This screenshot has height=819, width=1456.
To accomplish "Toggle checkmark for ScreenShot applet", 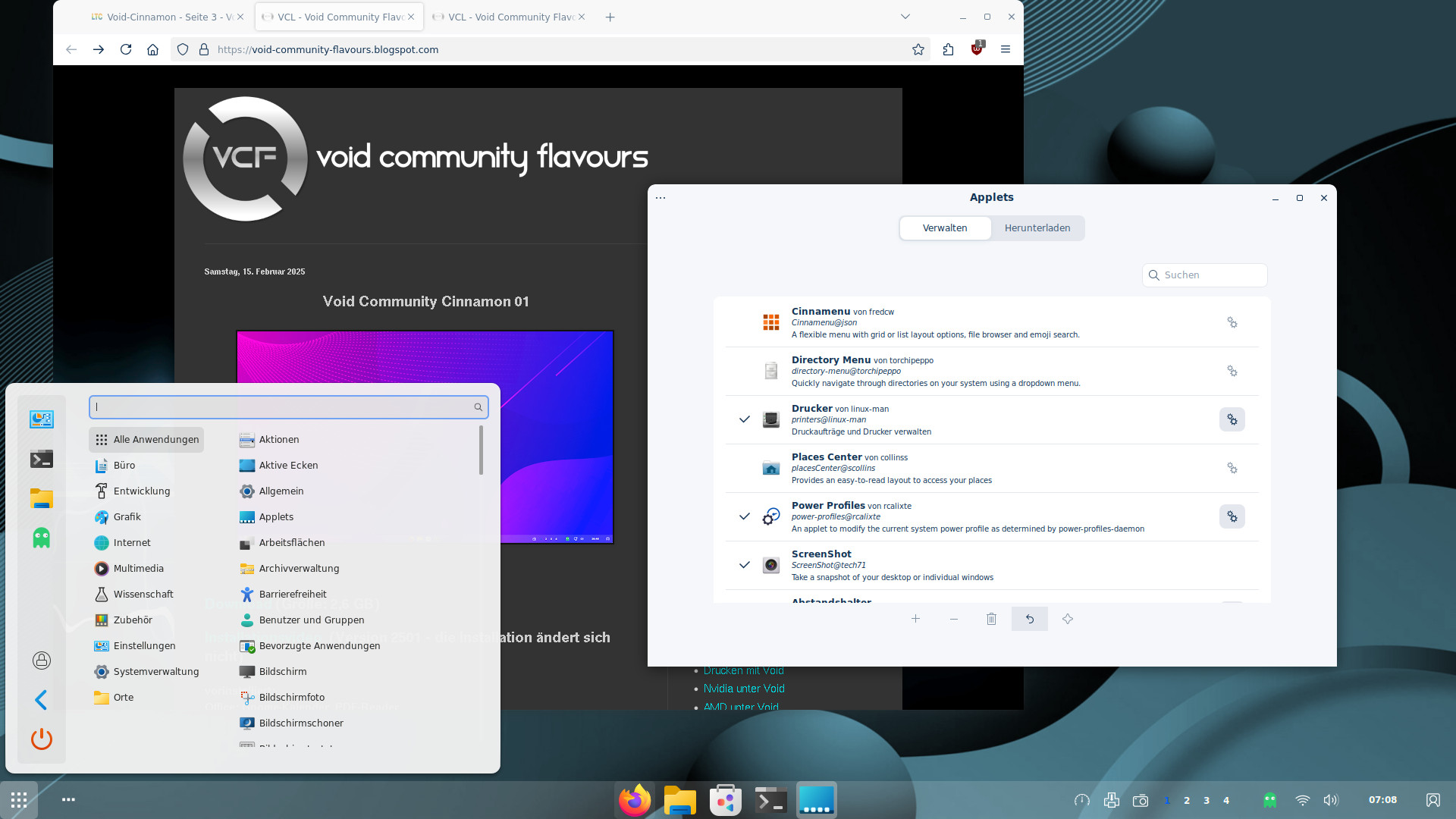I will pos(745,565).
